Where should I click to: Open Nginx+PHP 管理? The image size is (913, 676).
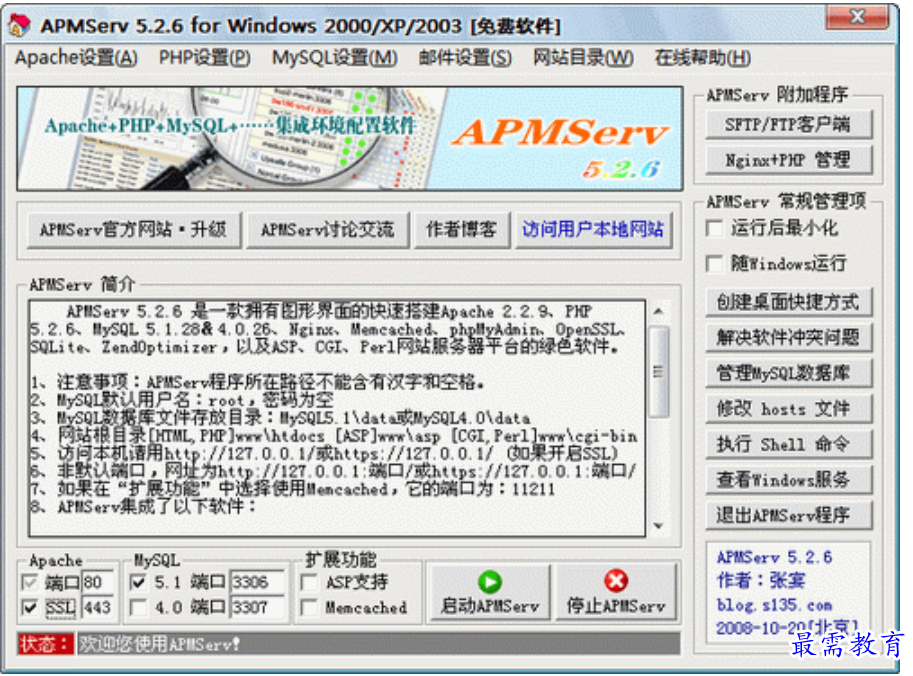click(788, 160)
